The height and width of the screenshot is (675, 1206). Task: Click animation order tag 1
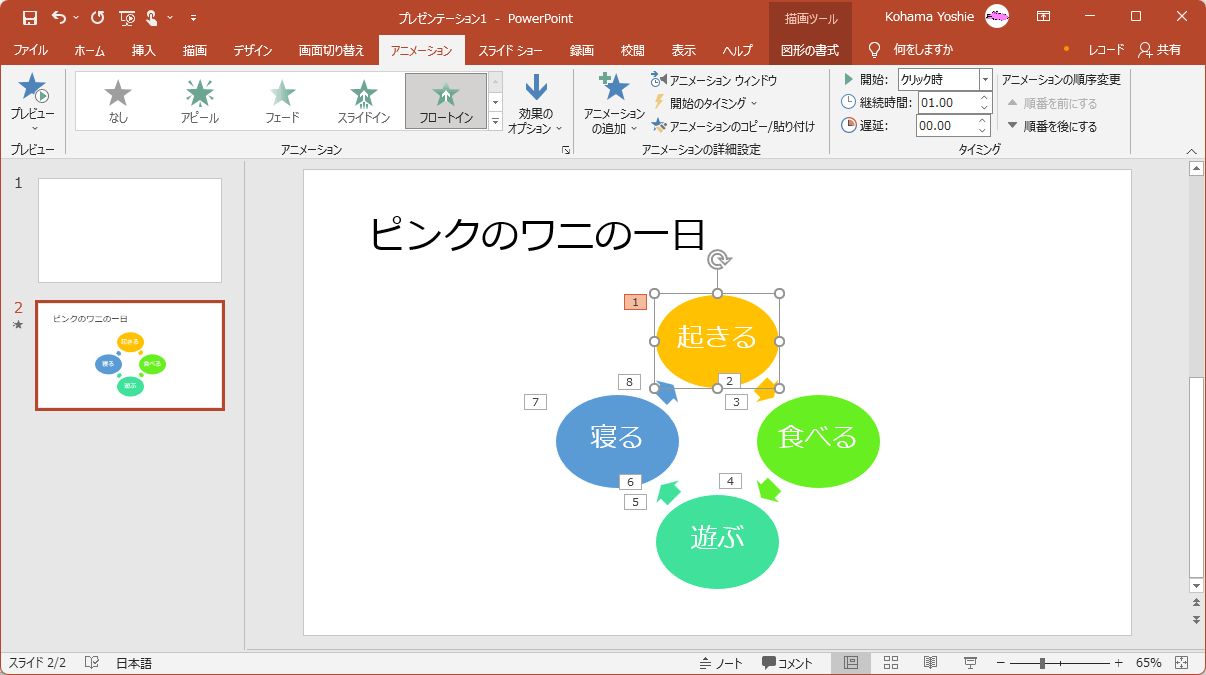635,302
